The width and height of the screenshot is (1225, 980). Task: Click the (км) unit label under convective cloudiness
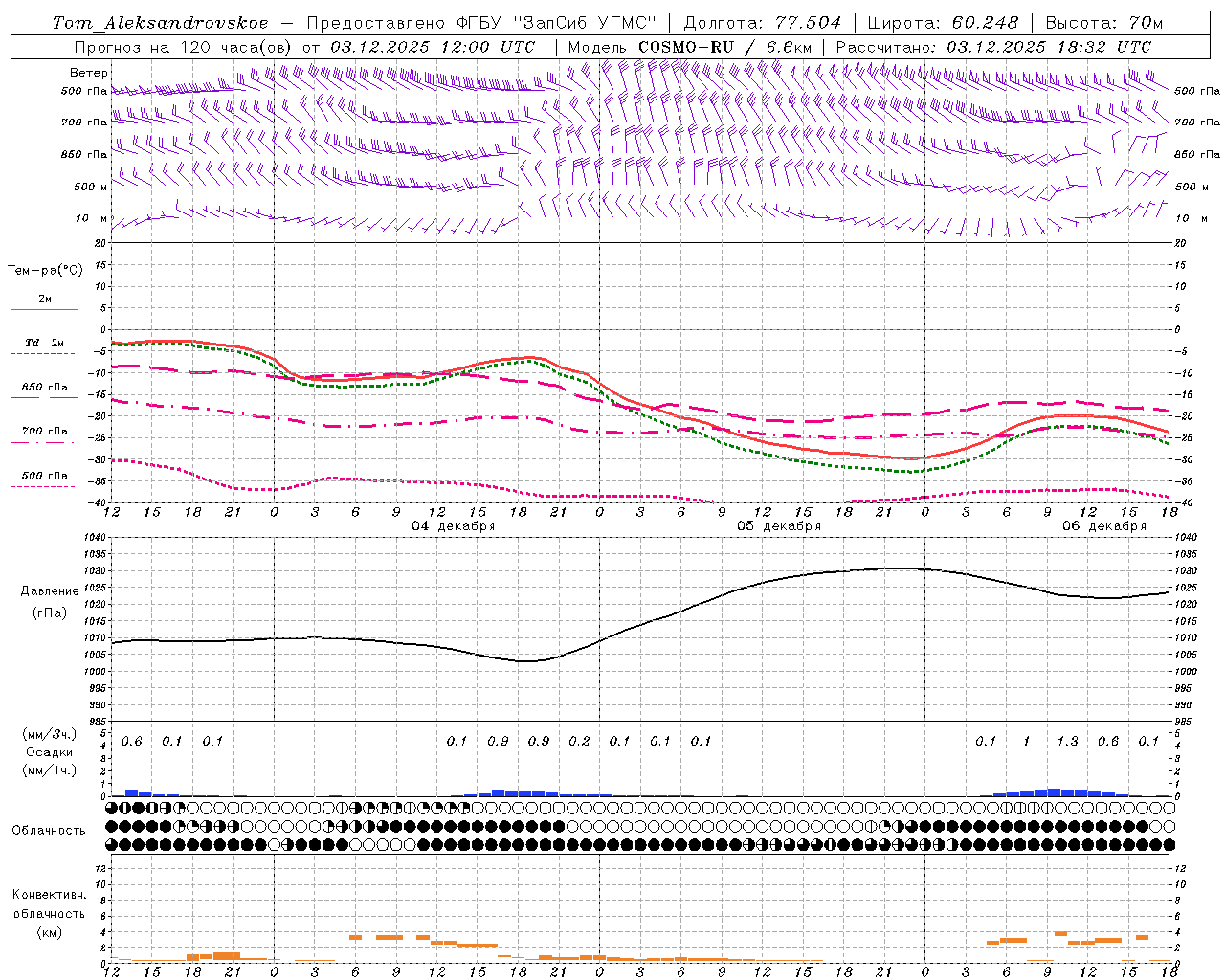[x=49, y=932]
